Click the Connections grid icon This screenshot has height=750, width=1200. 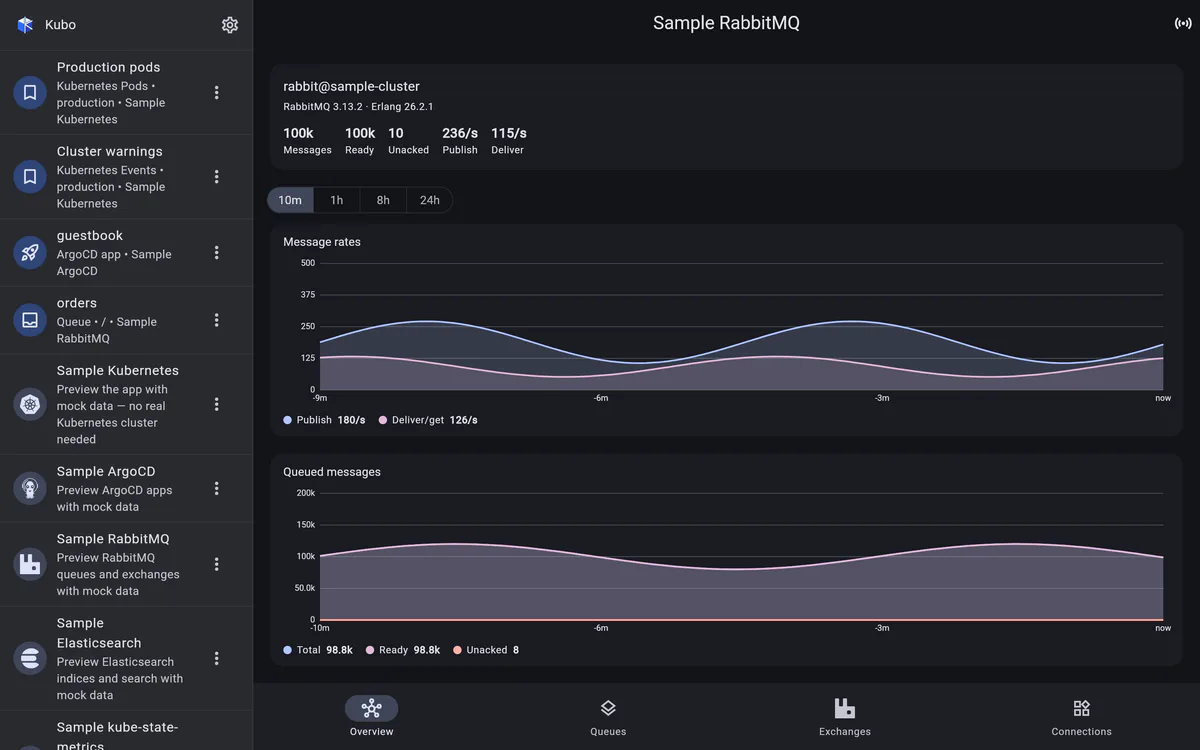(1081, 708)
